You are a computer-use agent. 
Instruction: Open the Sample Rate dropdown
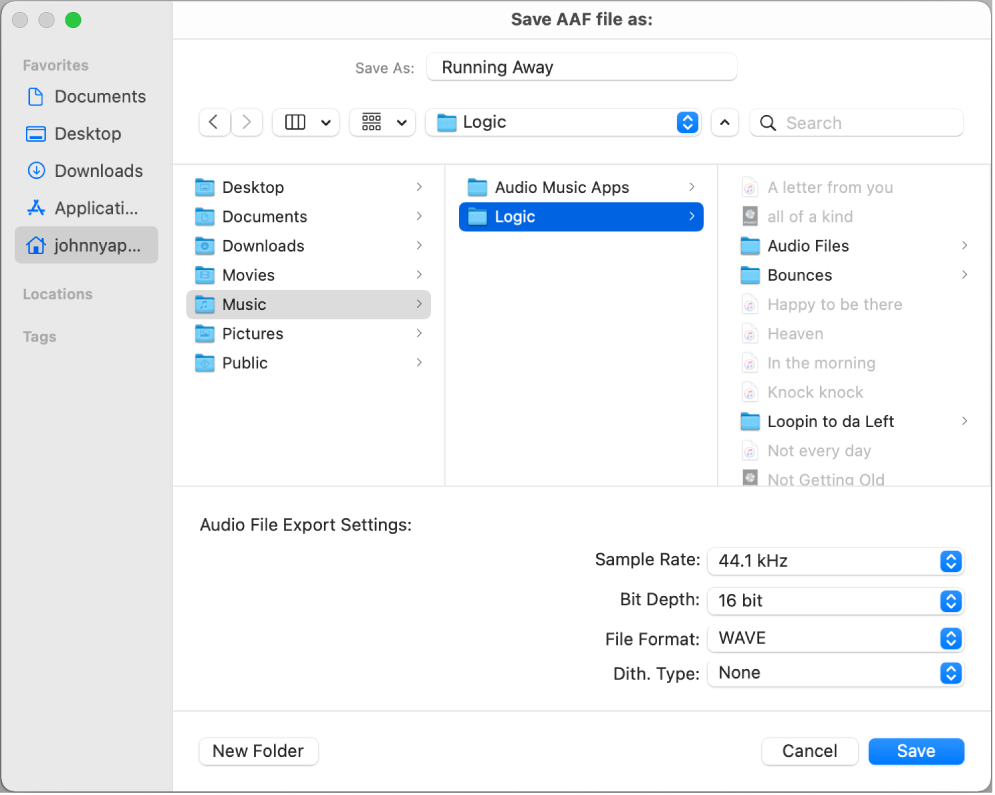click(x=834, y=561)
